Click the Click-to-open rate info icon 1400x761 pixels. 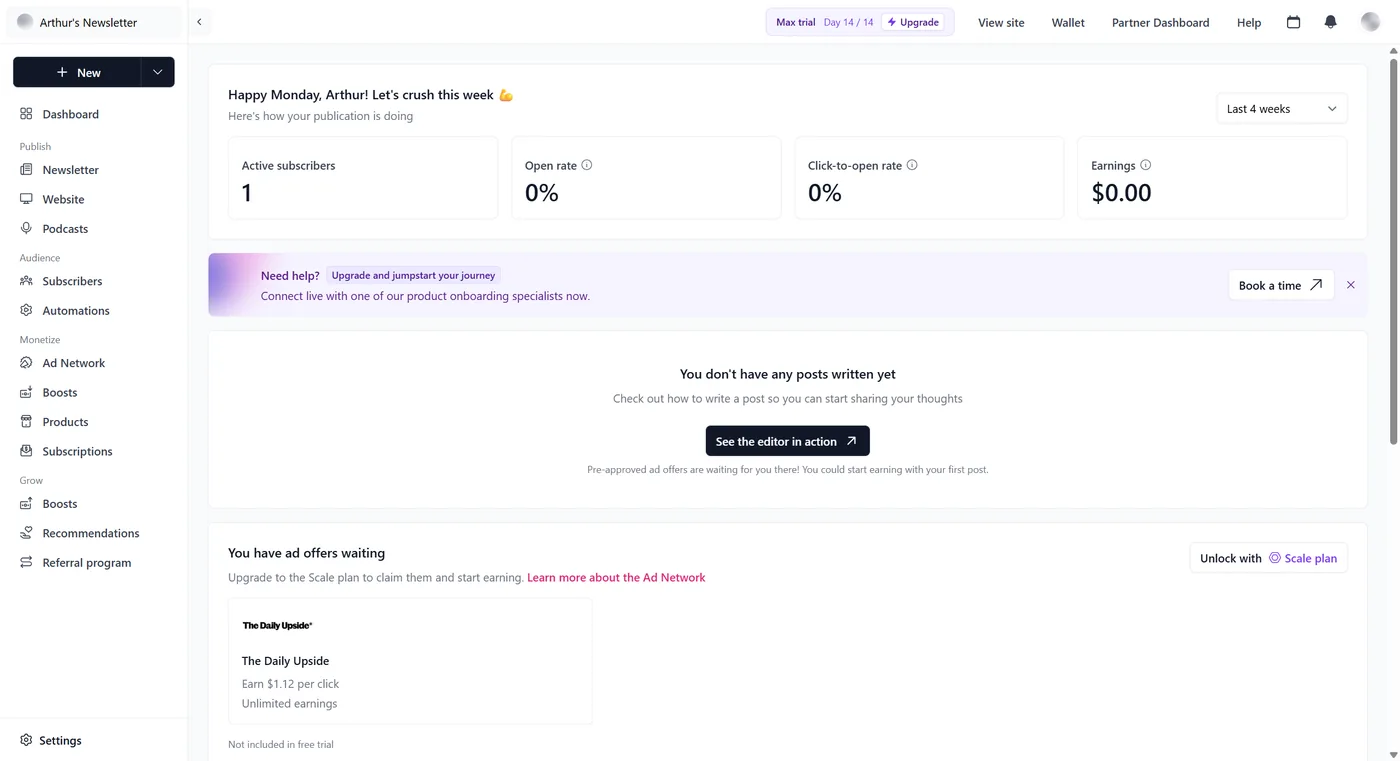912,165
